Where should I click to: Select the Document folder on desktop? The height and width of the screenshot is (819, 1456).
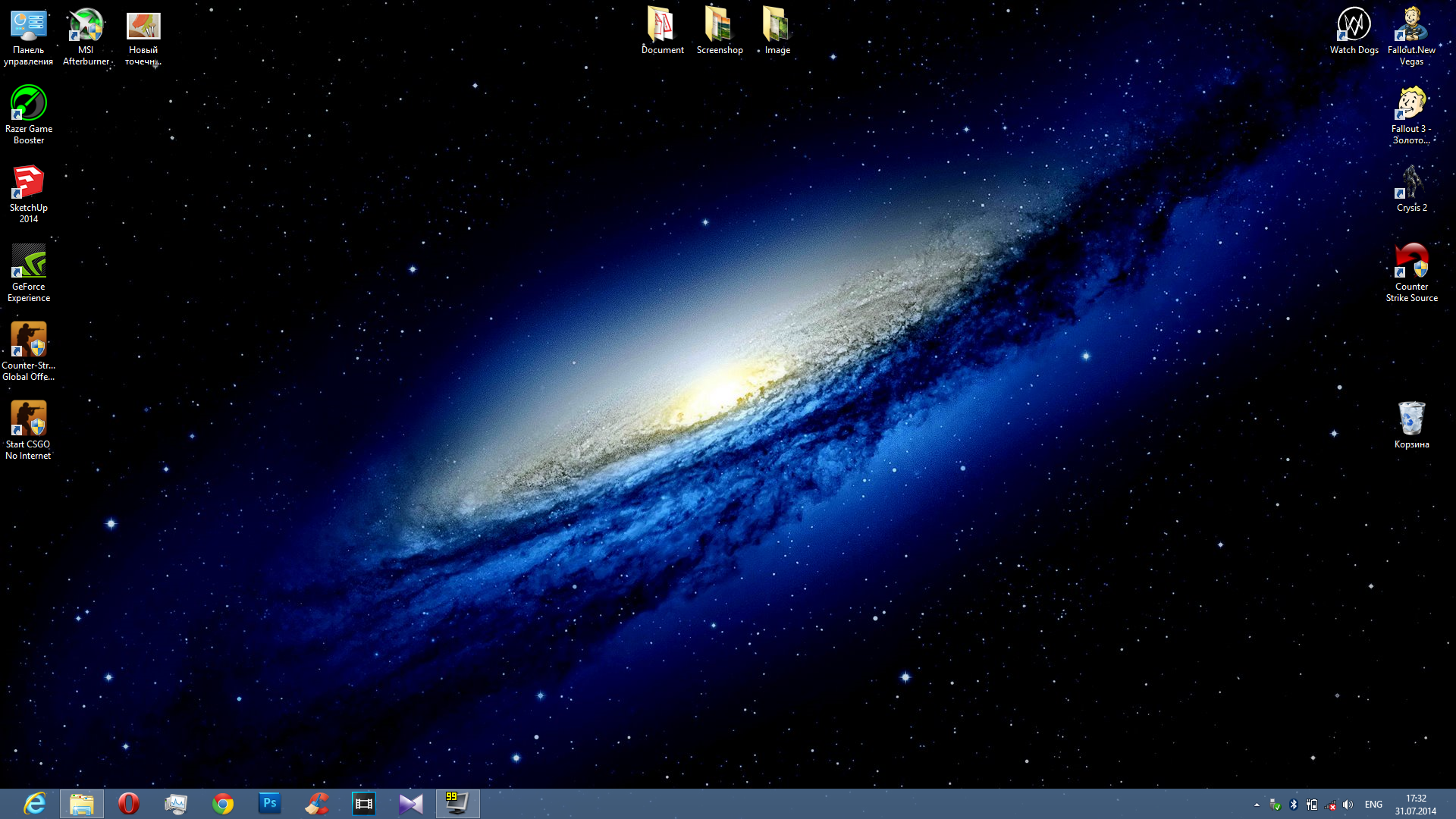pyautogui.click(x=662, y=31)
